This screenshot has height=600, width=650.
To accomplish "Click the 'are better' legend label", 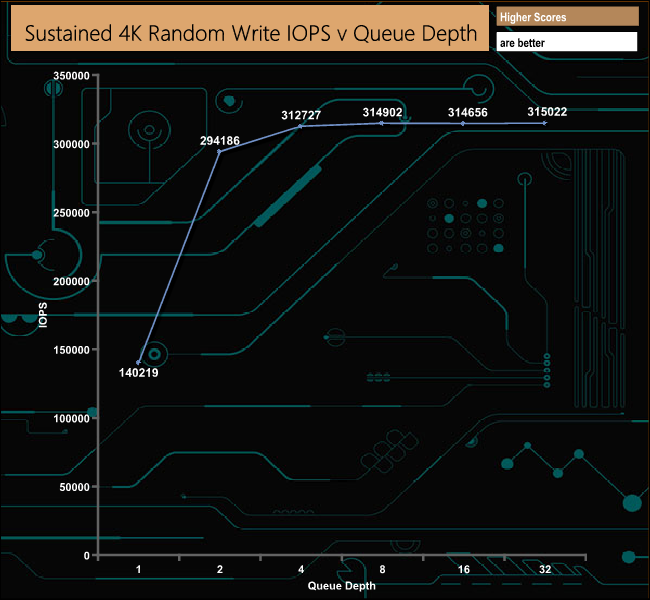I will coord(522,43).
